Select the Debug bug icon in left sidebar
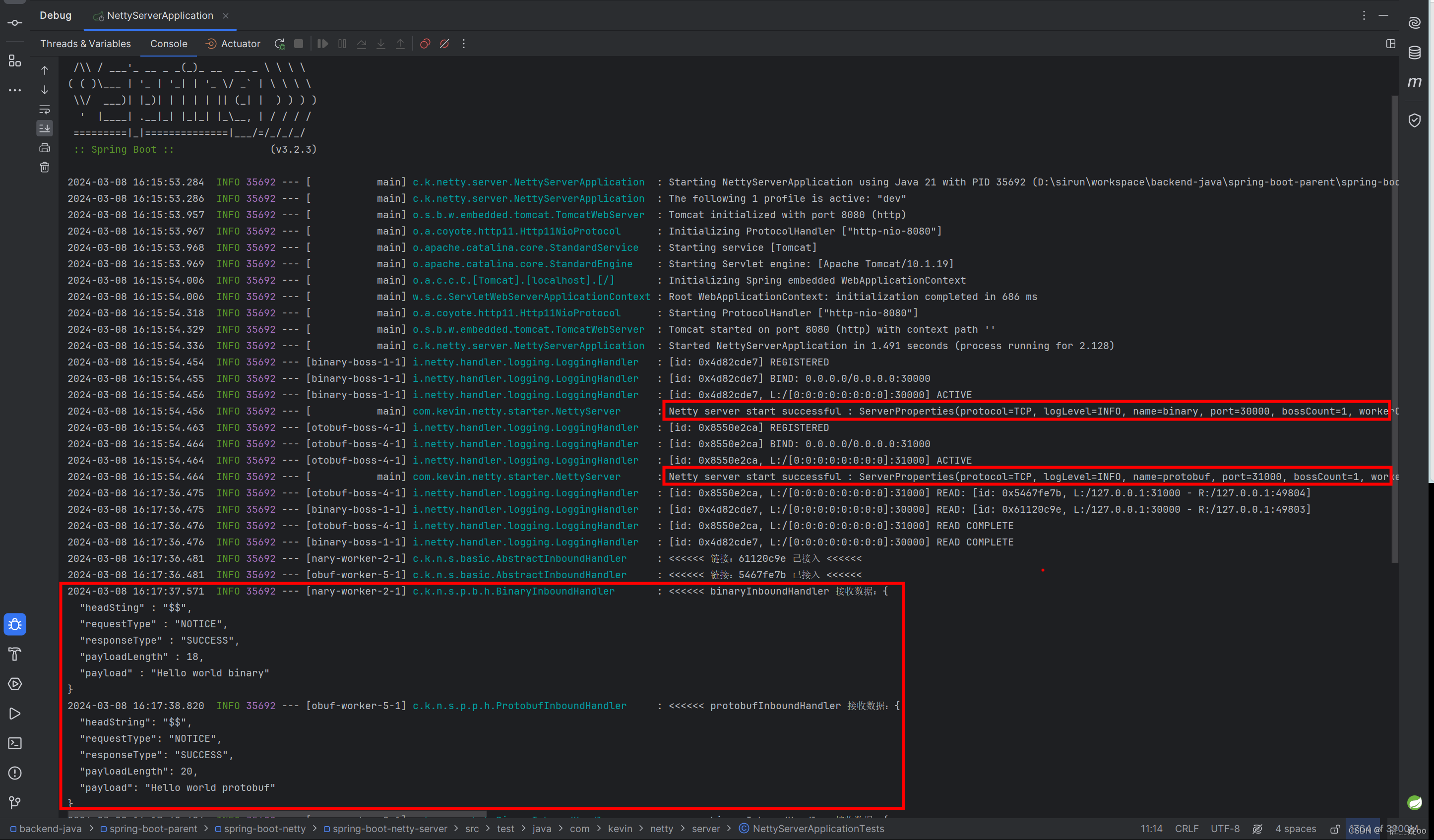 click(15, 624)
